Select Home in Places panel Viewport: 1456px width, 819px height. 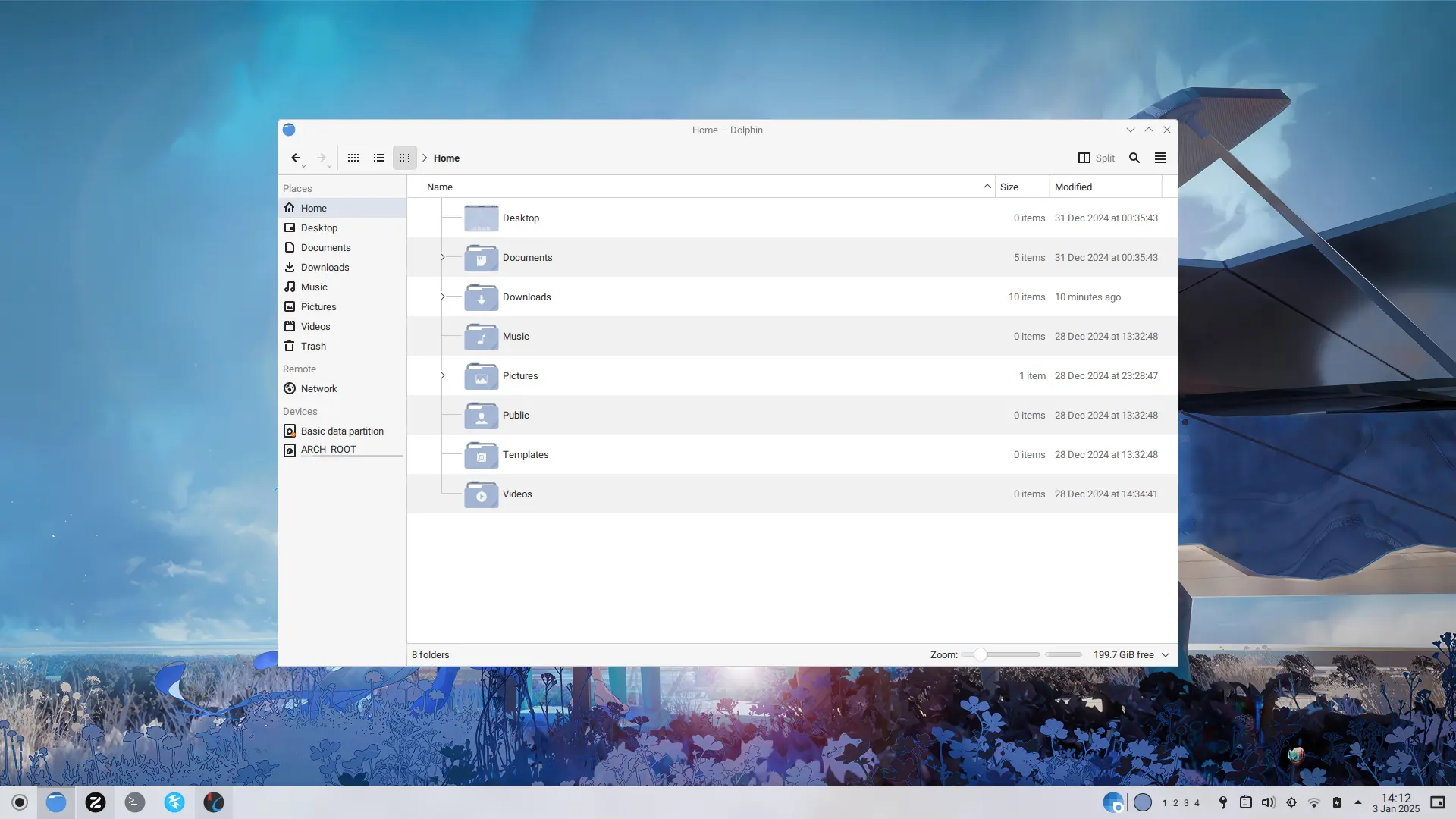342,208
